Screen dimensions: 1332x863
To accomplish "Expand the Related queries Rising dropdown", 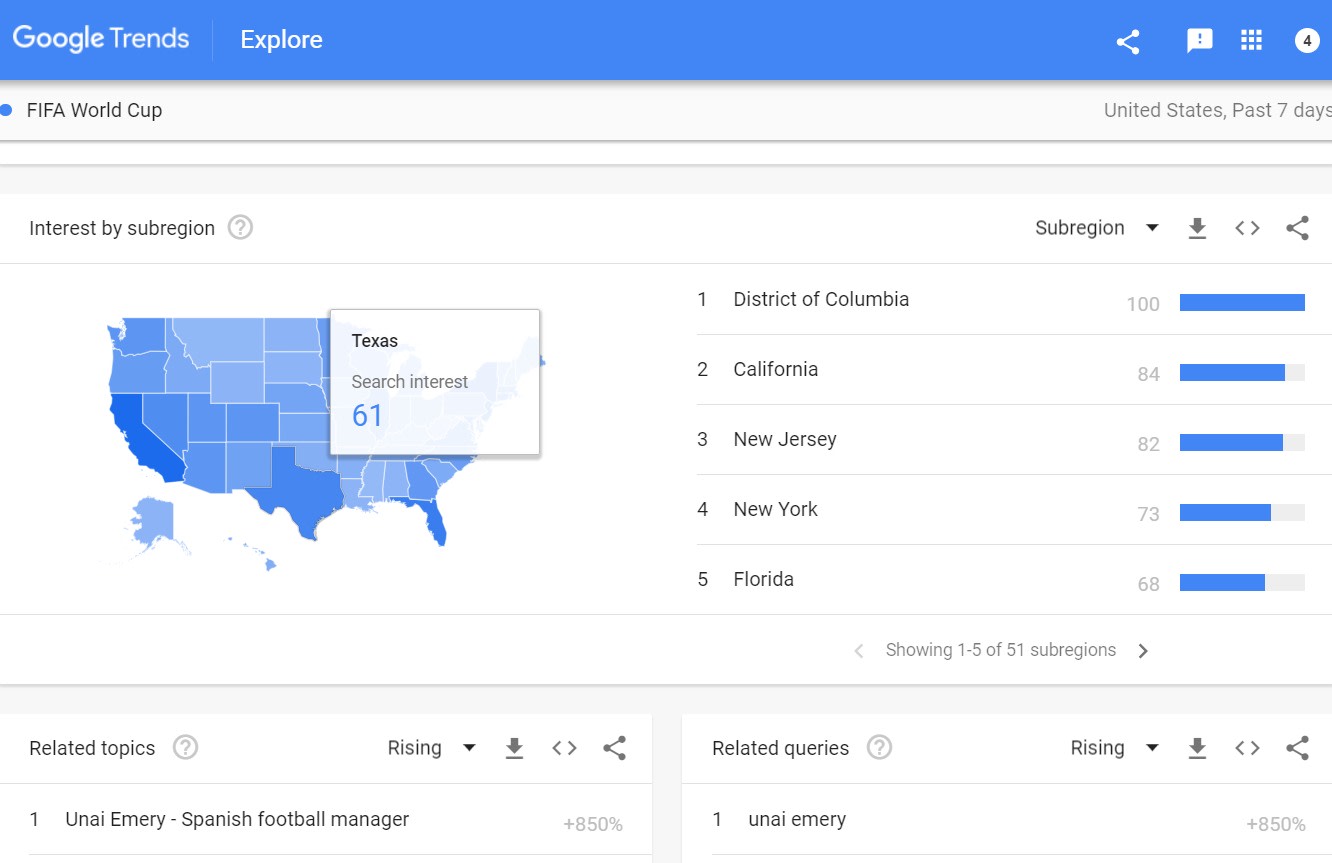I will point(1115,748).
